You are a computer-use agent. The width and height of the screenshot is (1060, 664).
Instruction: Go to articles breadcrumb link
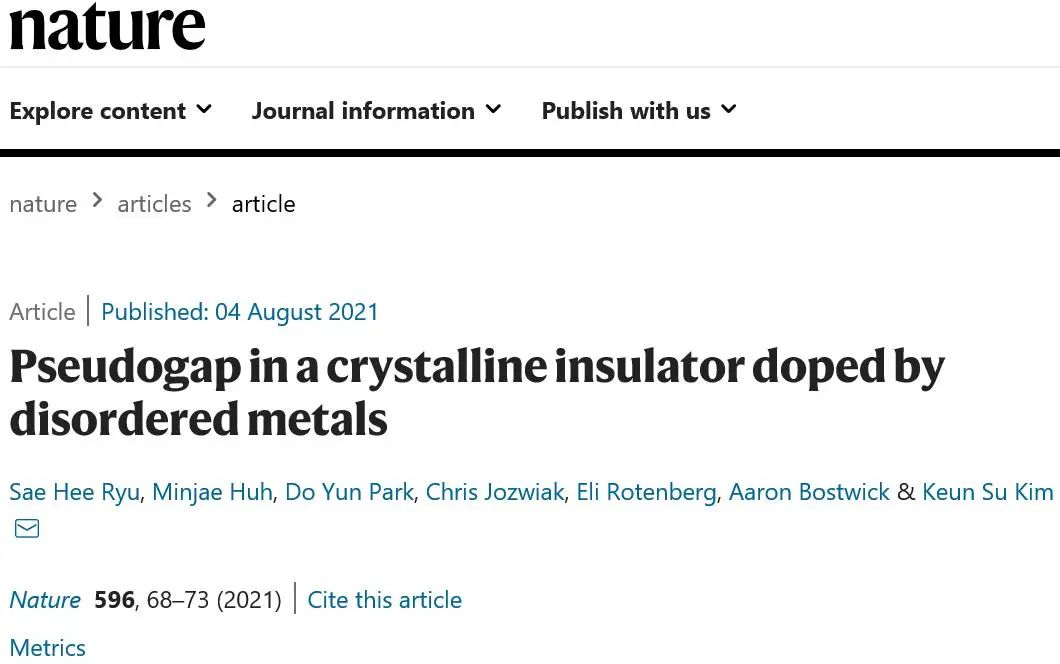154,204
